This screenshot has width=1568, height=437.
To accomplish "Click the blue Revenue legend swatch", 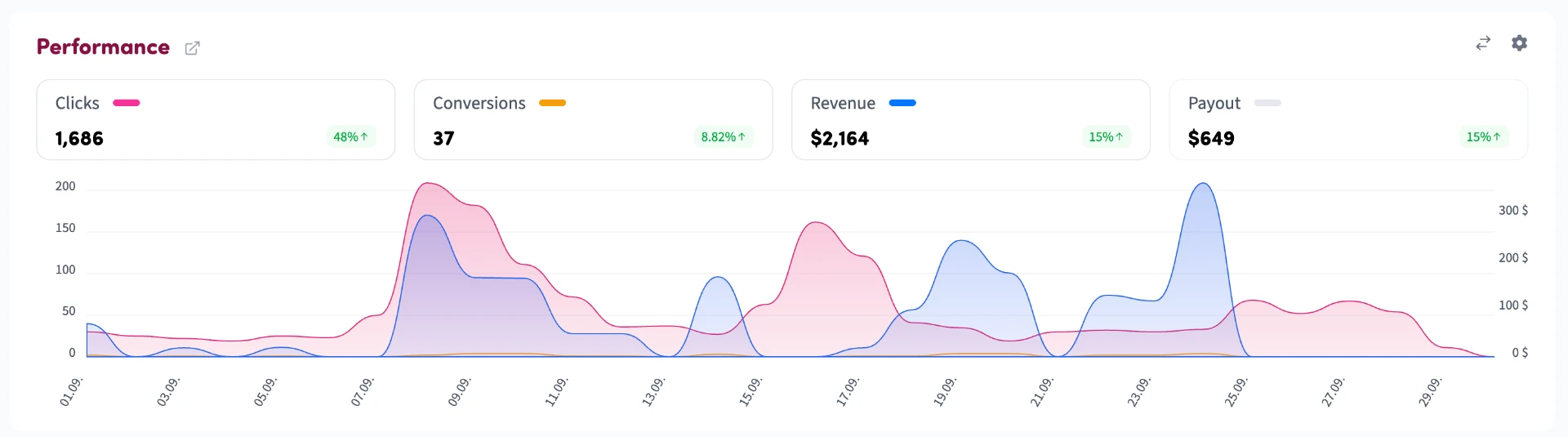I will pyautogui.click(x=902, y=103).
